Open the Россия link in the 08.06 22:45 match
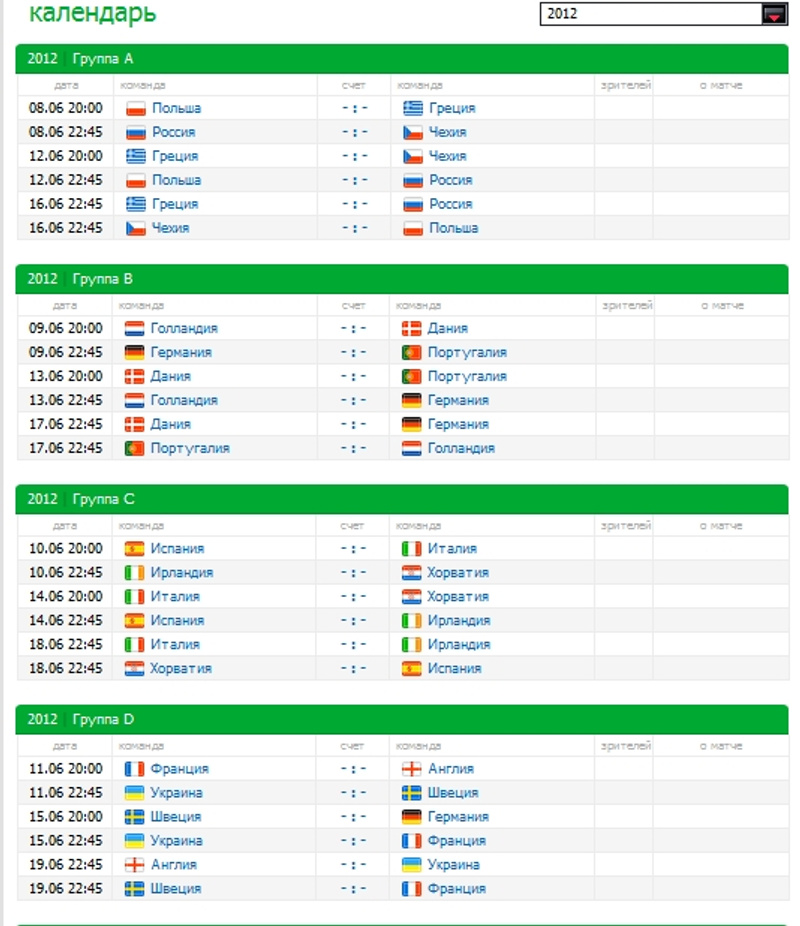Image resolution: width=800 pixels, height=926 pixels. tap(173, 132)
